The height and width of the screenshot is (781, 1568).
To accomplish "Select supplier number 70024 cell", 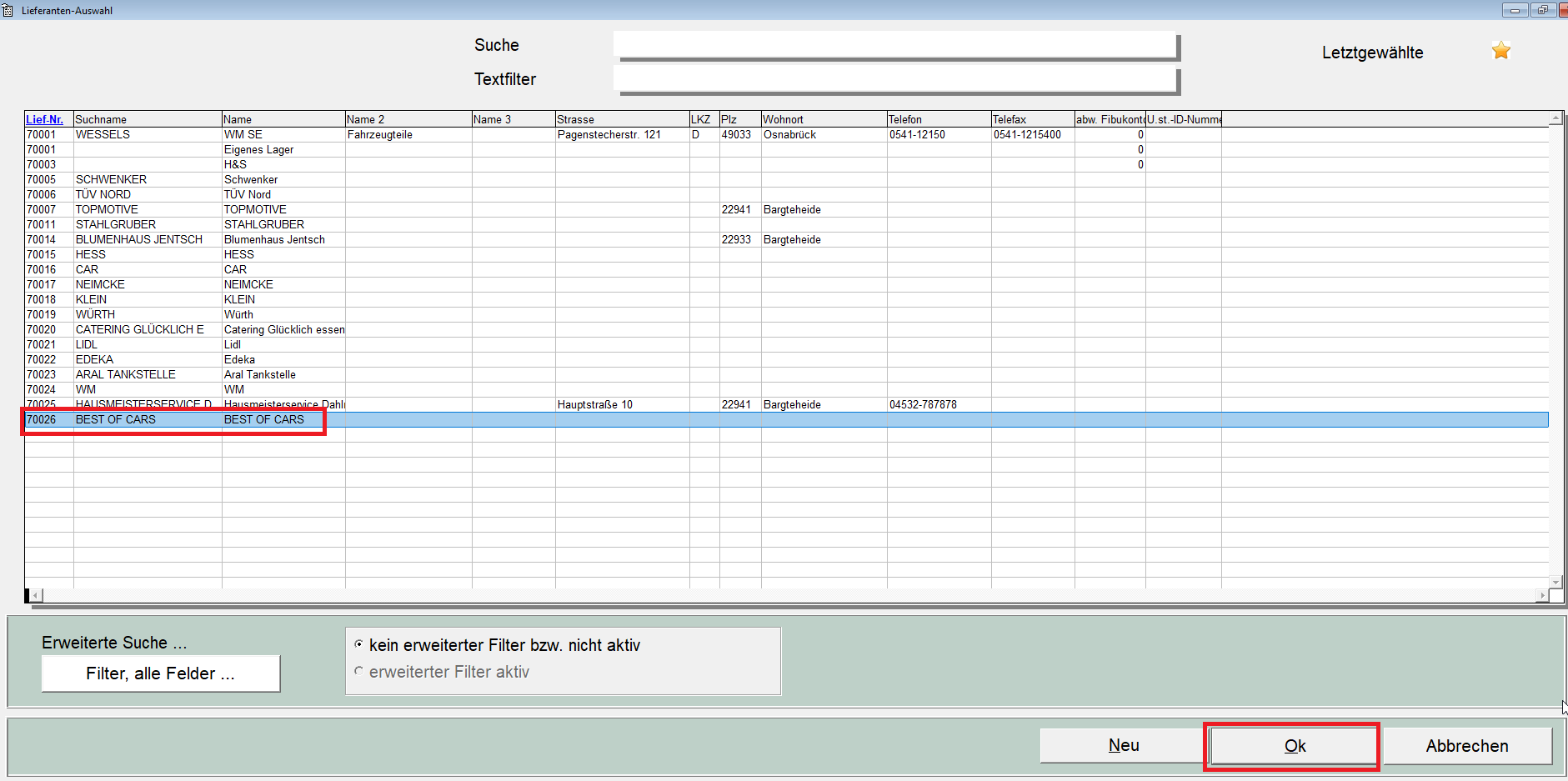I will click(49, 389).
